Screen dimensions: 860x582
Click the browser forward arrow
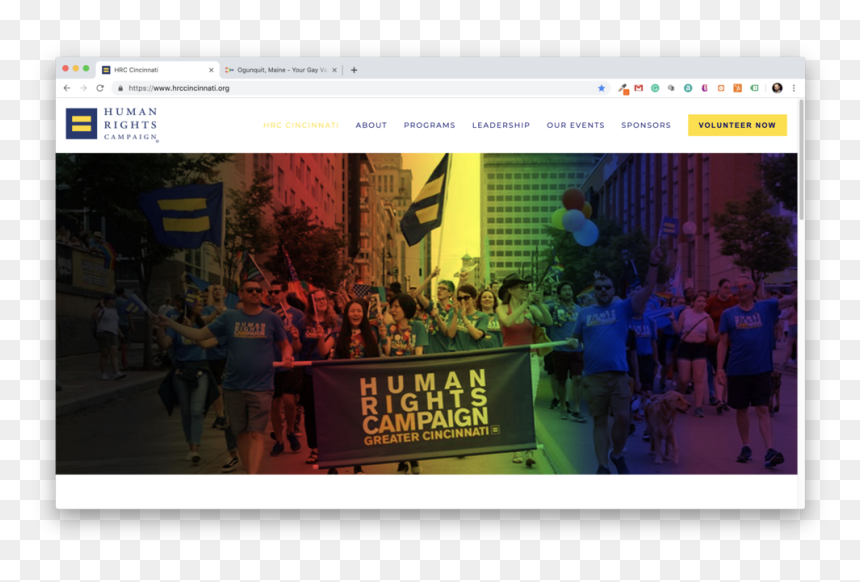pyautogui.click(x=83, y=88)
